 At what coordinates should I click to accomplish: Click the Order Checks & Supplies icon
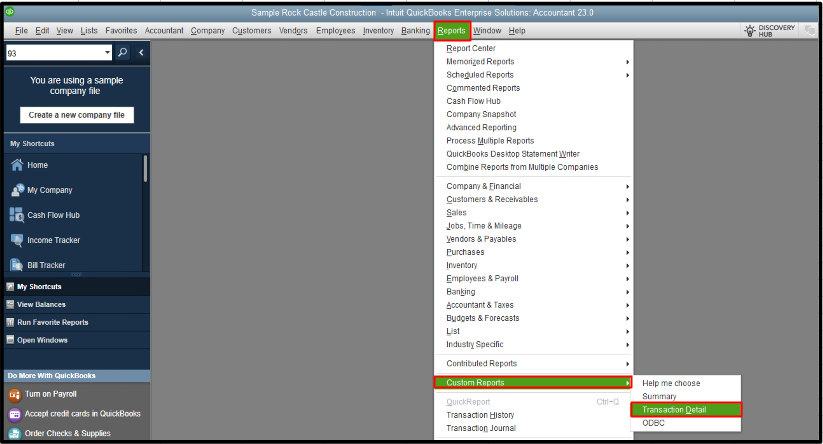coord(15,434)
